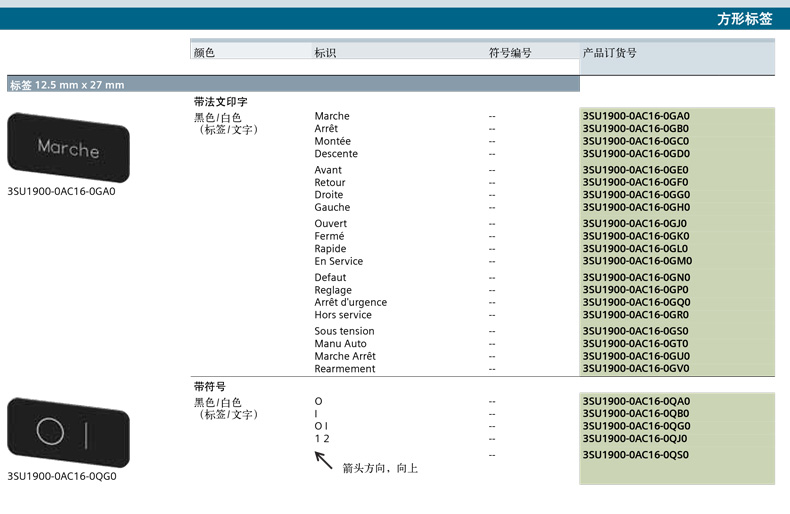Screen dimensions: 790x514
Task: Select the Rearmement label entry
Action: click(345, 369)
